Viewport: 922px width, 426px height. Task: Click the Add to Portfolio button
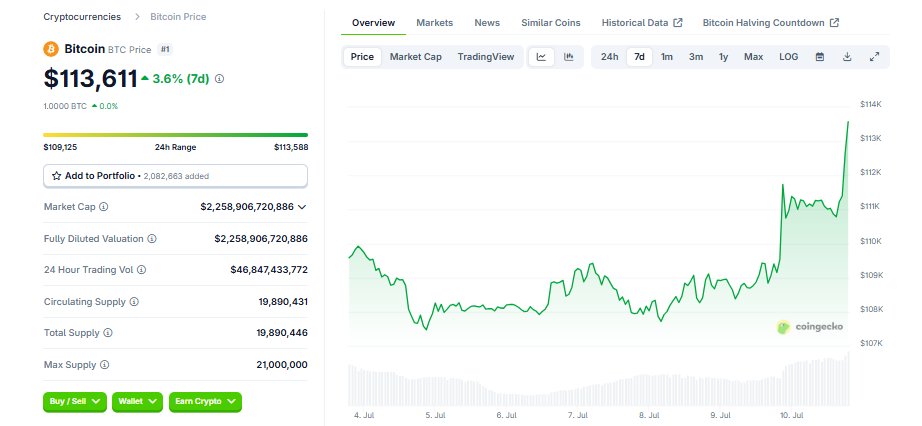175,176
